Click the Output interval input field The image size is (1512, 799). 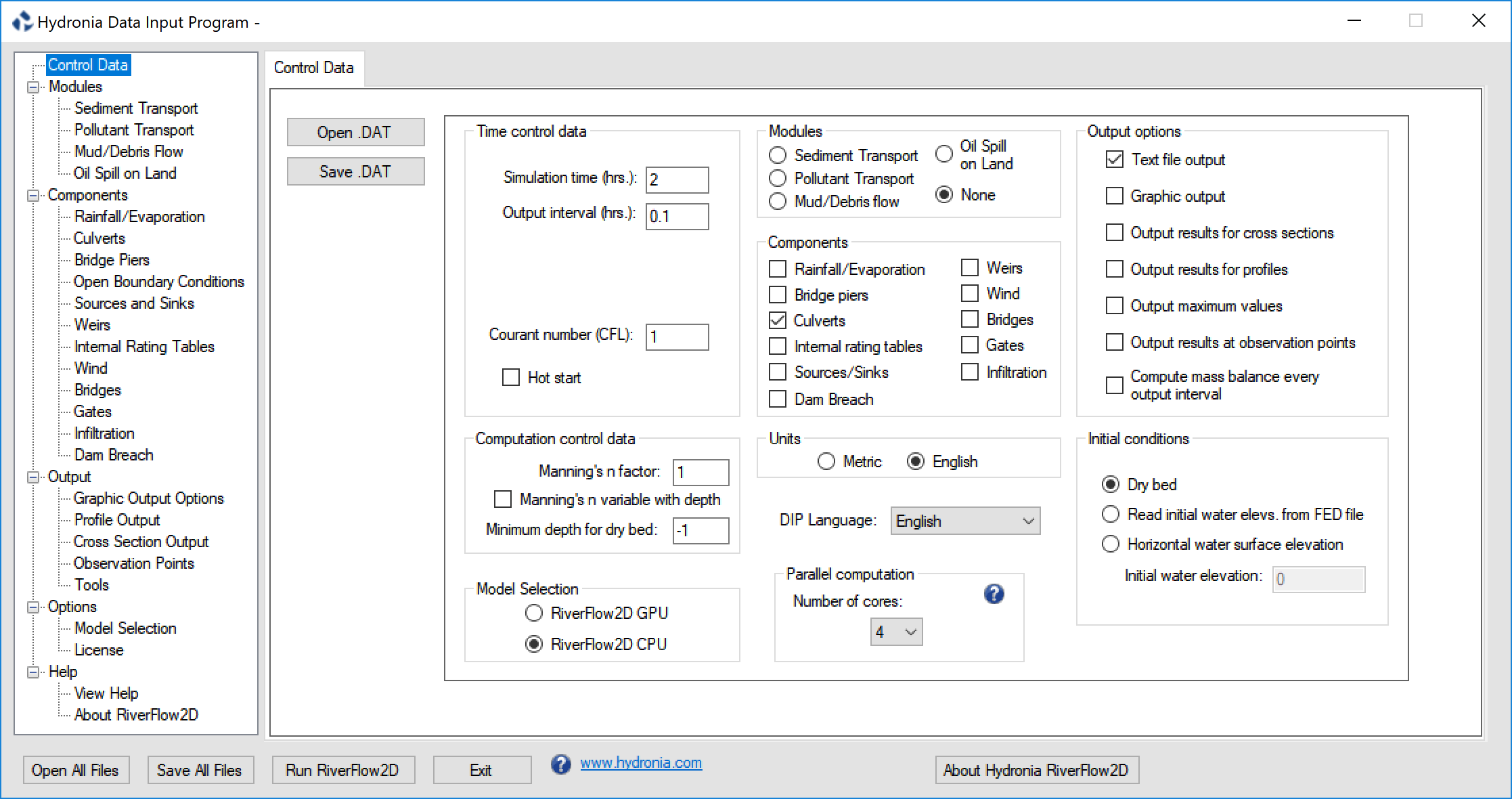677,216
